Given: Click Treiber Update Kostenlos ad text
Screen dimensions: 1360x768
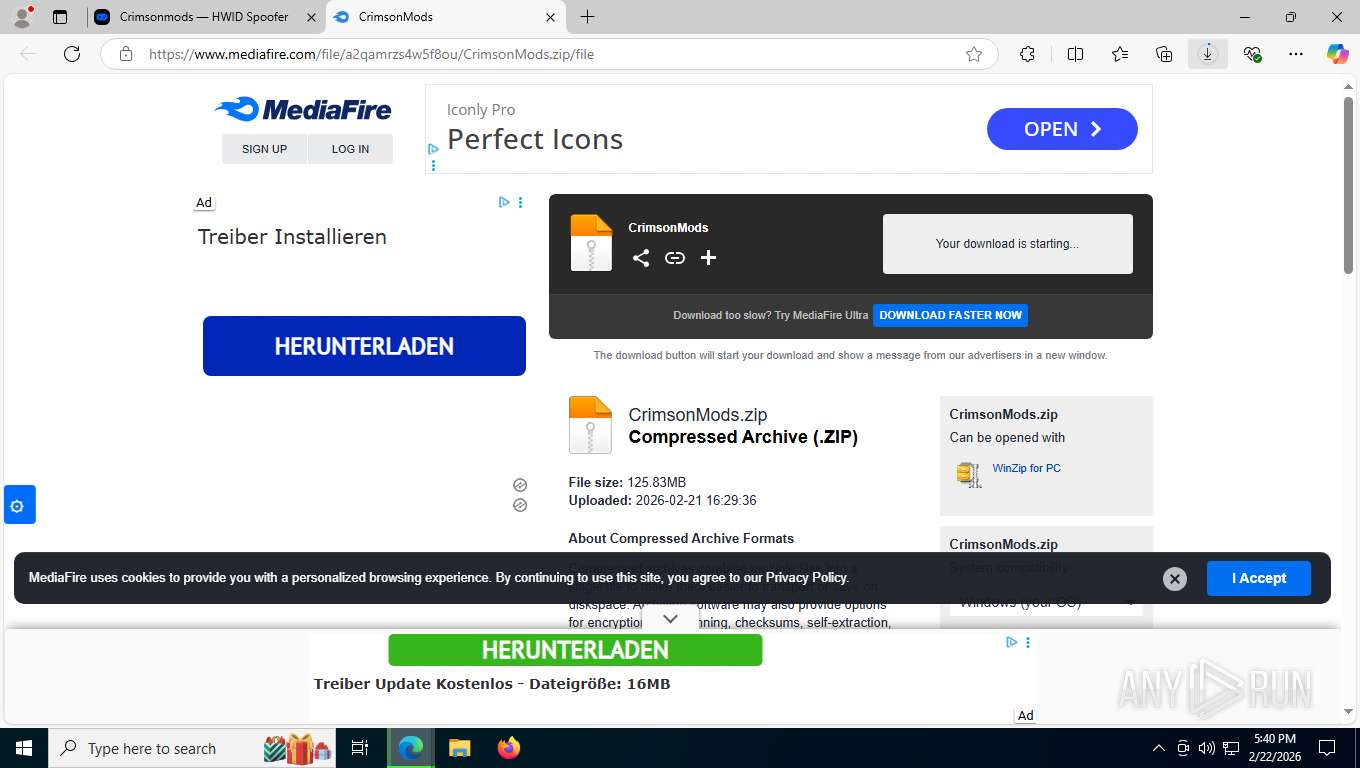Looking at the screenshot, I should click(x=492, y=684).
